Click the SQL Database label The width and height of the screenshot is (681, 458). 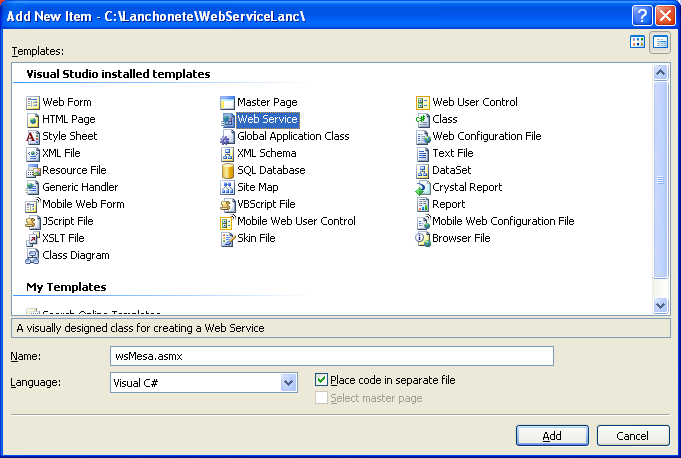pos(271,170)
